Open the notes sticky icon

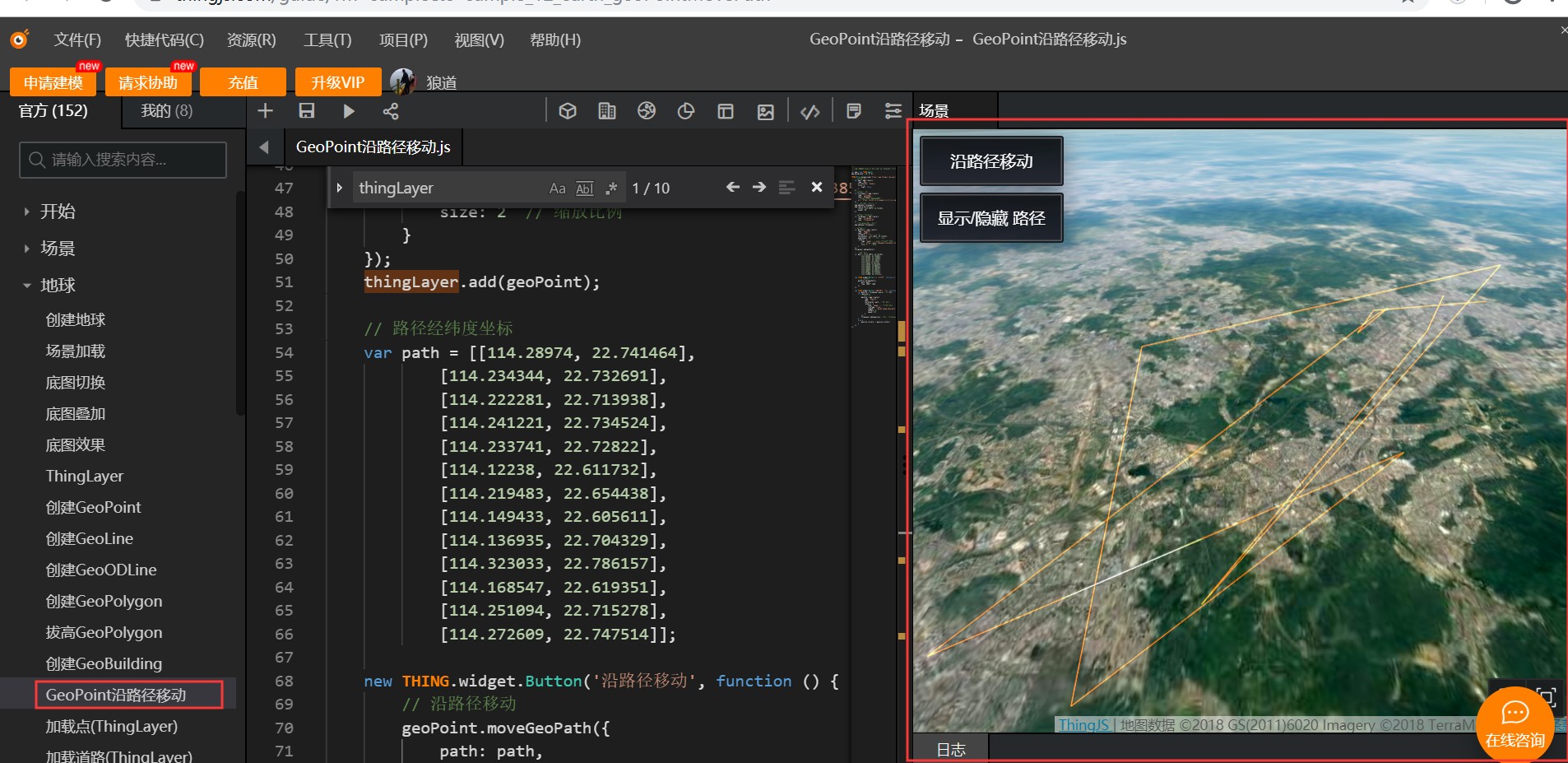[x=854, y=110]
